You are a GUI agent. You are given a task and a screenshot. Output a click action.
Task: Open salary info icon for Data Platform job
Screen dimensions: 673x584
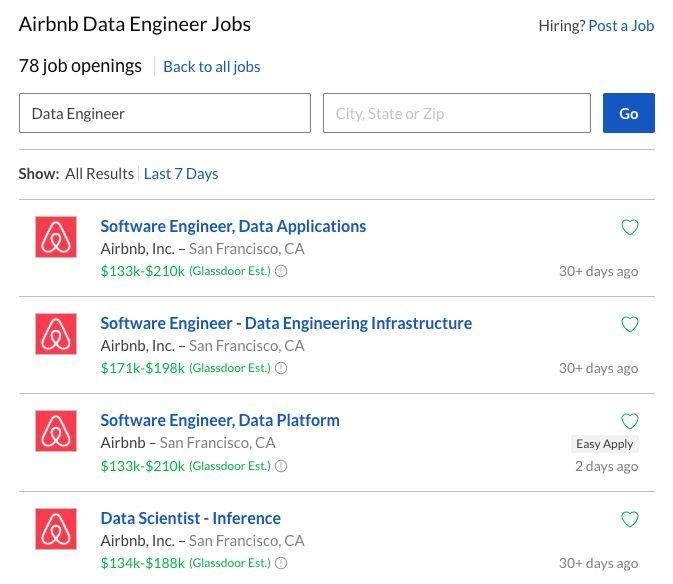281,466
